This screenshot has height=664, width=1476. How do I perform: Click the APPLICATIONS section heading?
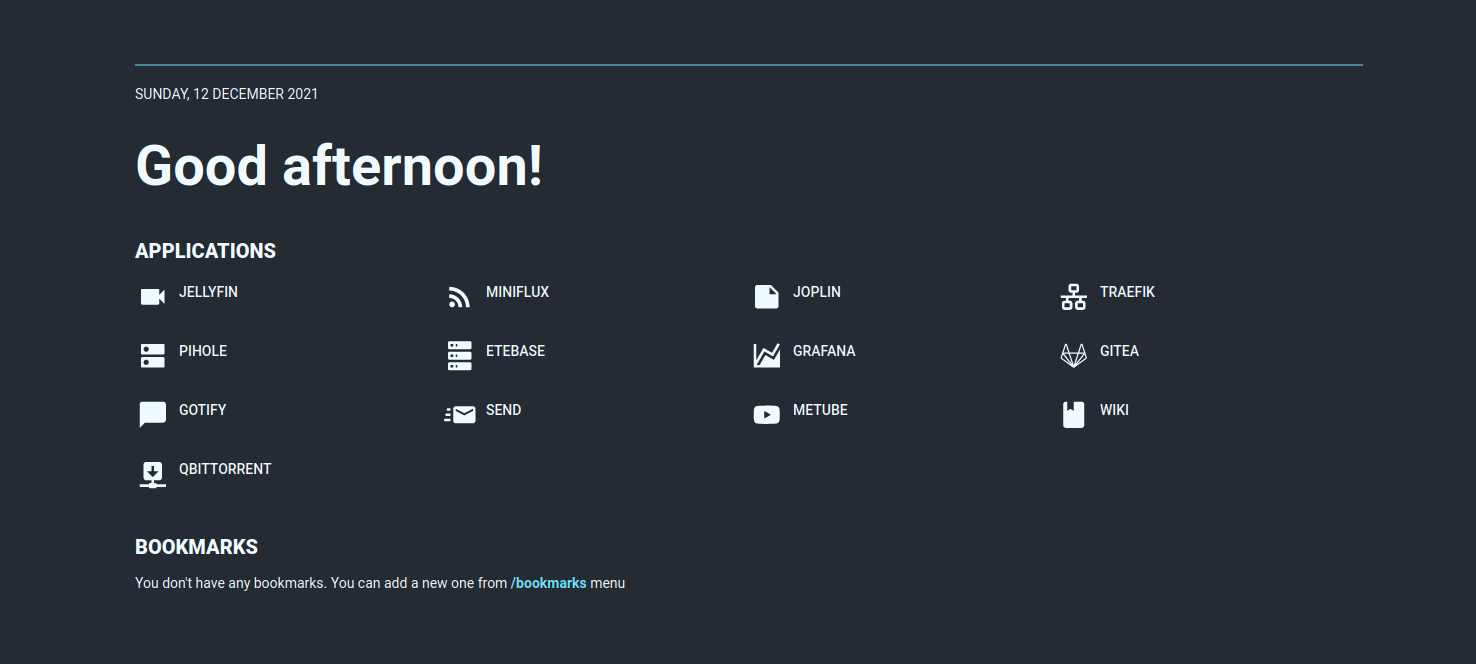click(205, 251)
